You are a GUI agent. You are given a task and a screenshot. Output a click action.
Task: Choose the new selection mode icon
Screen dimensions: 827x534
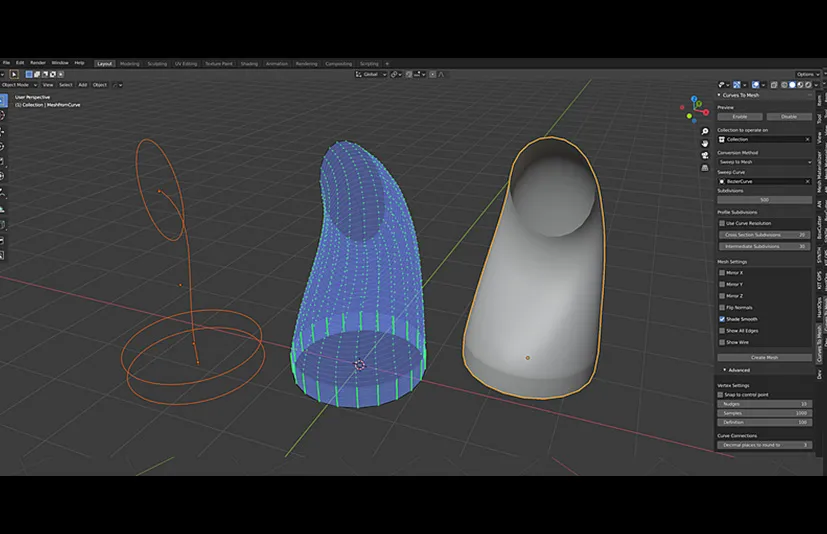click(29, 74)
